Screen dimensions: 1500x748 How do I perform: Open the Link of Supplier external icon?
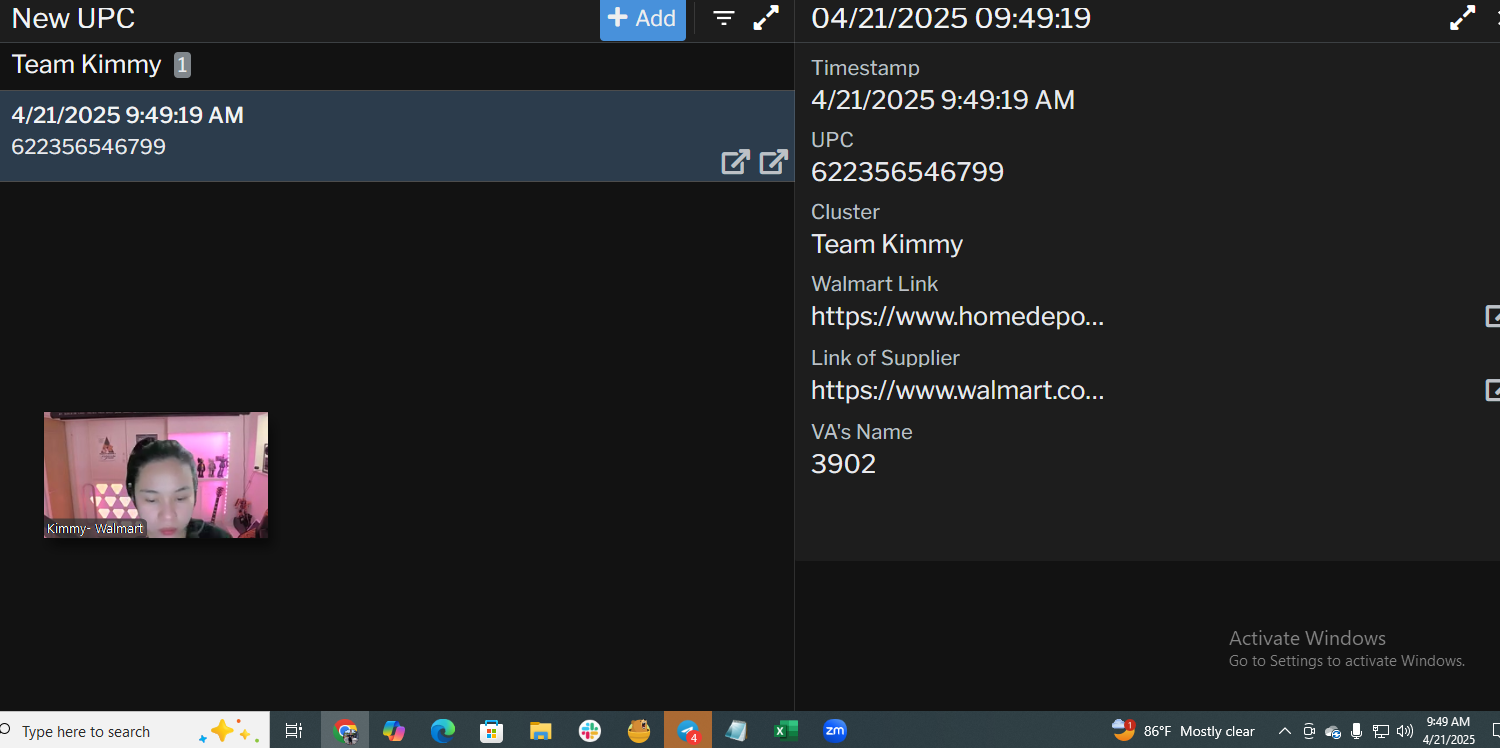(x=1492, y=390)
